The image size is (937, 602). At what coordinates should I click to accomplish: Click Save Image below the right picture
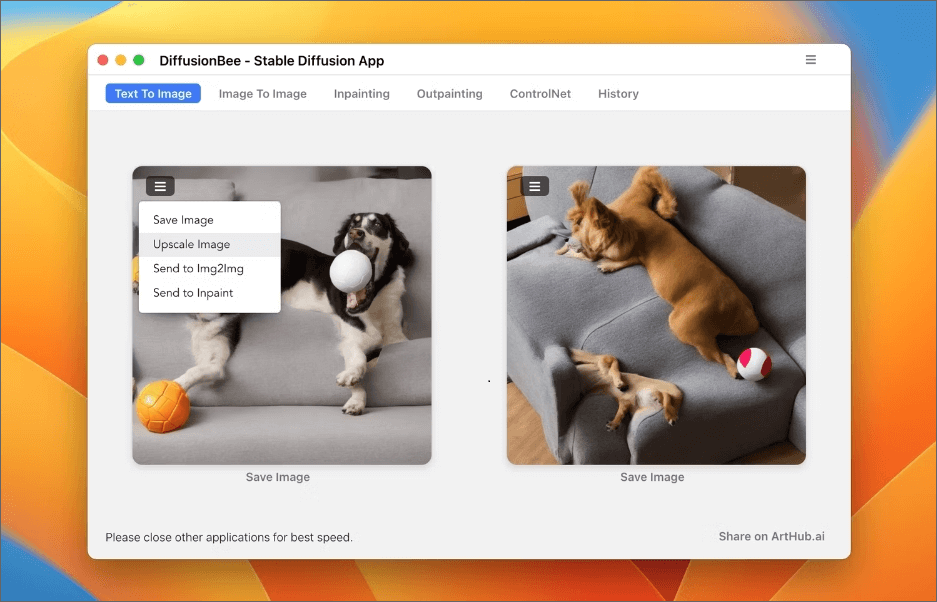click(x=652, y=477)
